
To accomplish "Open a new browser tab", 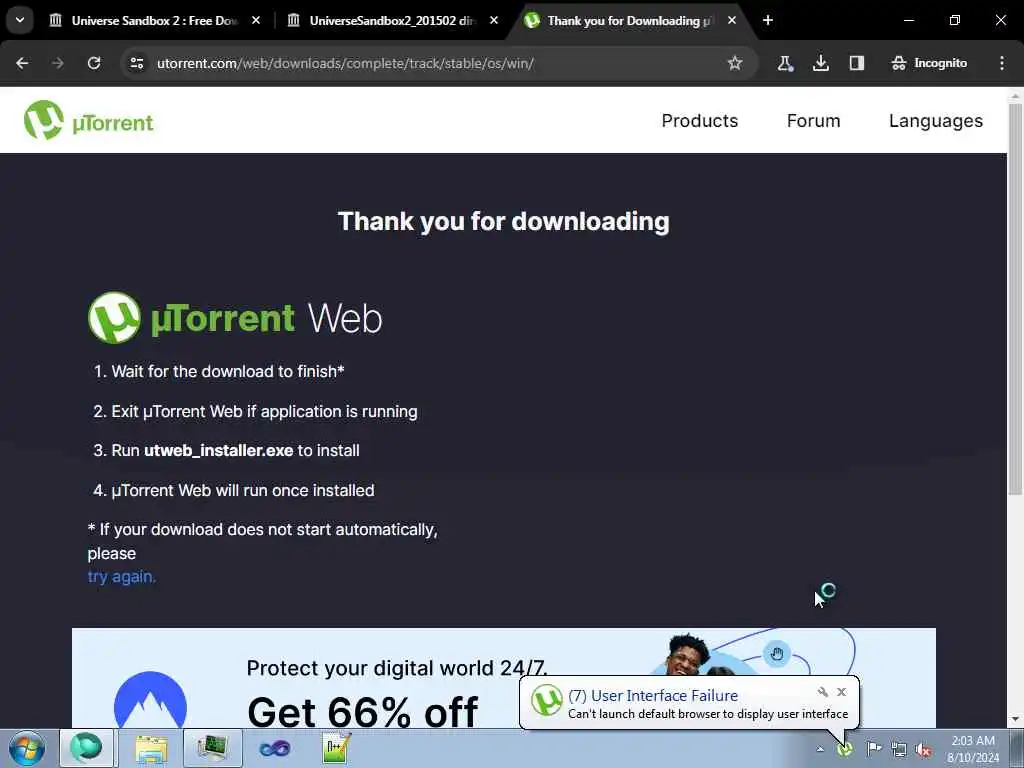I will (768, 20).
